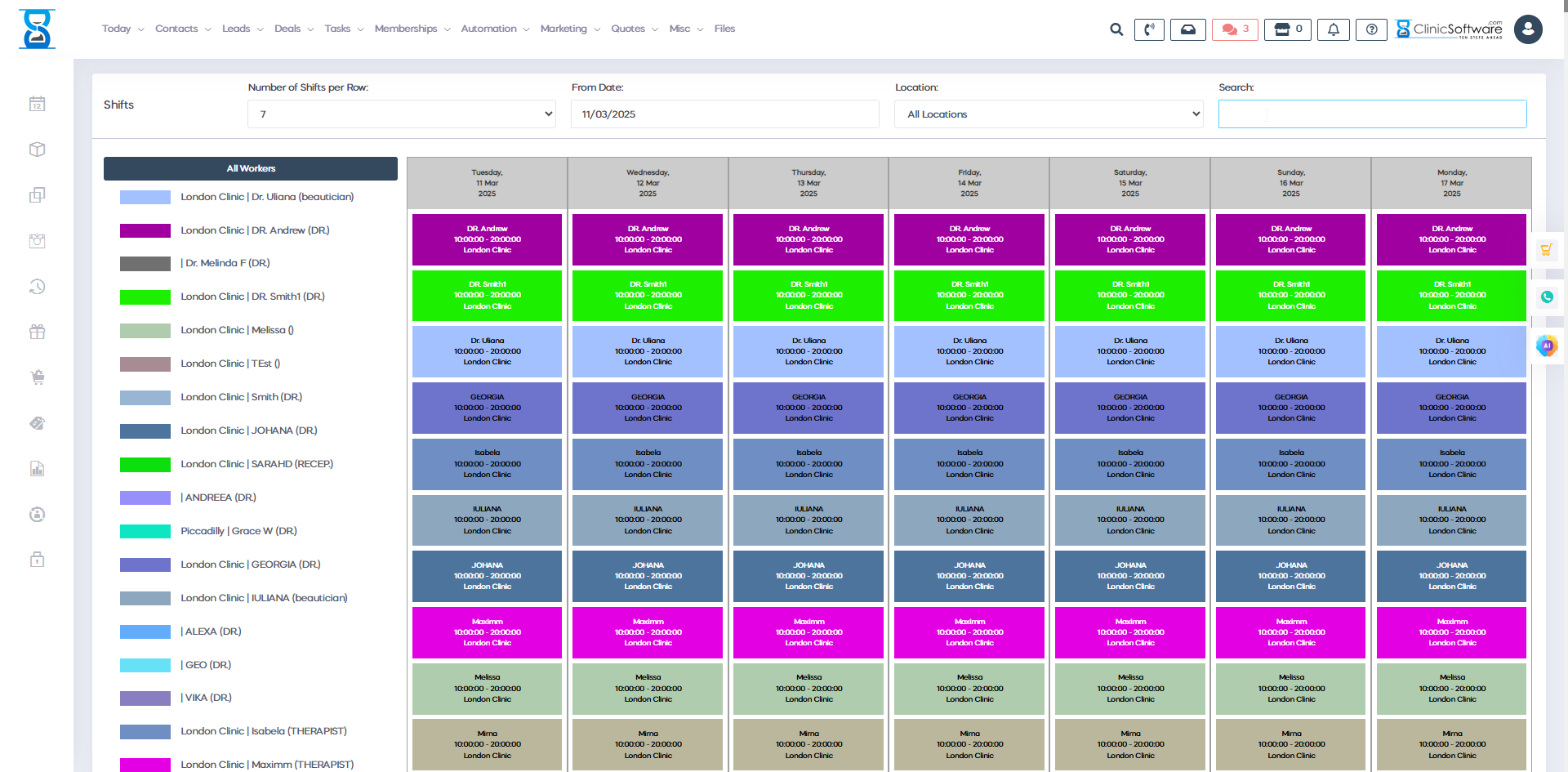Open the help question mark icon

click(1371, 29)
